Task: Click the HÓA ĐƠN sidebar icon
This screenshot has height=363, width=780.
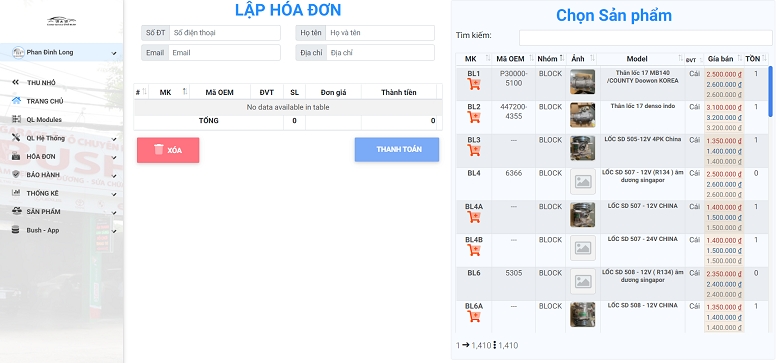Action: (16, 156)
